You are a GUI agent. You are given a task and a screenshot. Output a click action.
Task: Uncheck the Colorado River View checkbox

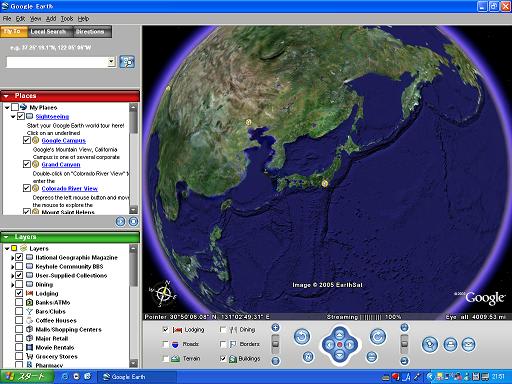tap(27, 188)
